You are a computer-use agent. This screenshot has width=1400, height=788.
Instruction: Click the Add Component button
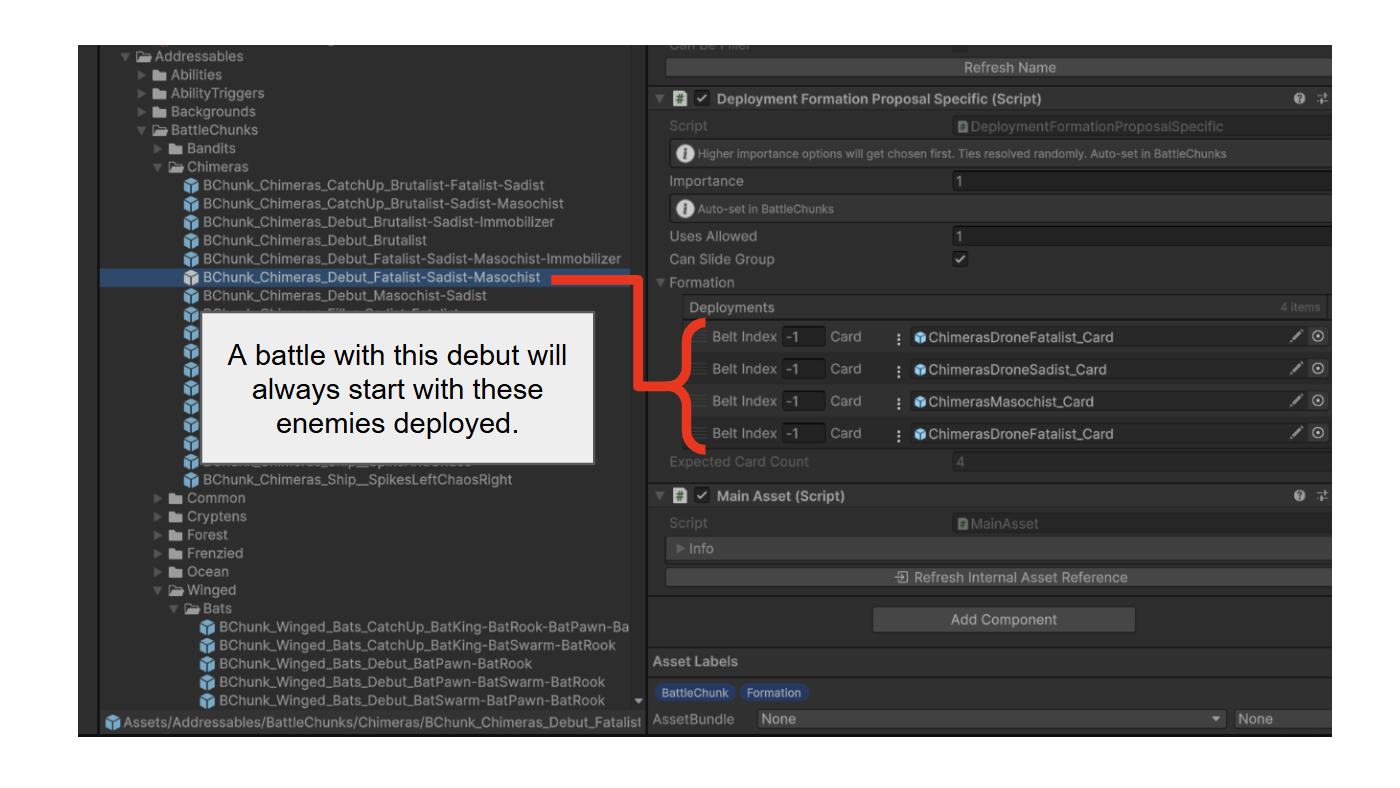click(x=1003, y=620)
